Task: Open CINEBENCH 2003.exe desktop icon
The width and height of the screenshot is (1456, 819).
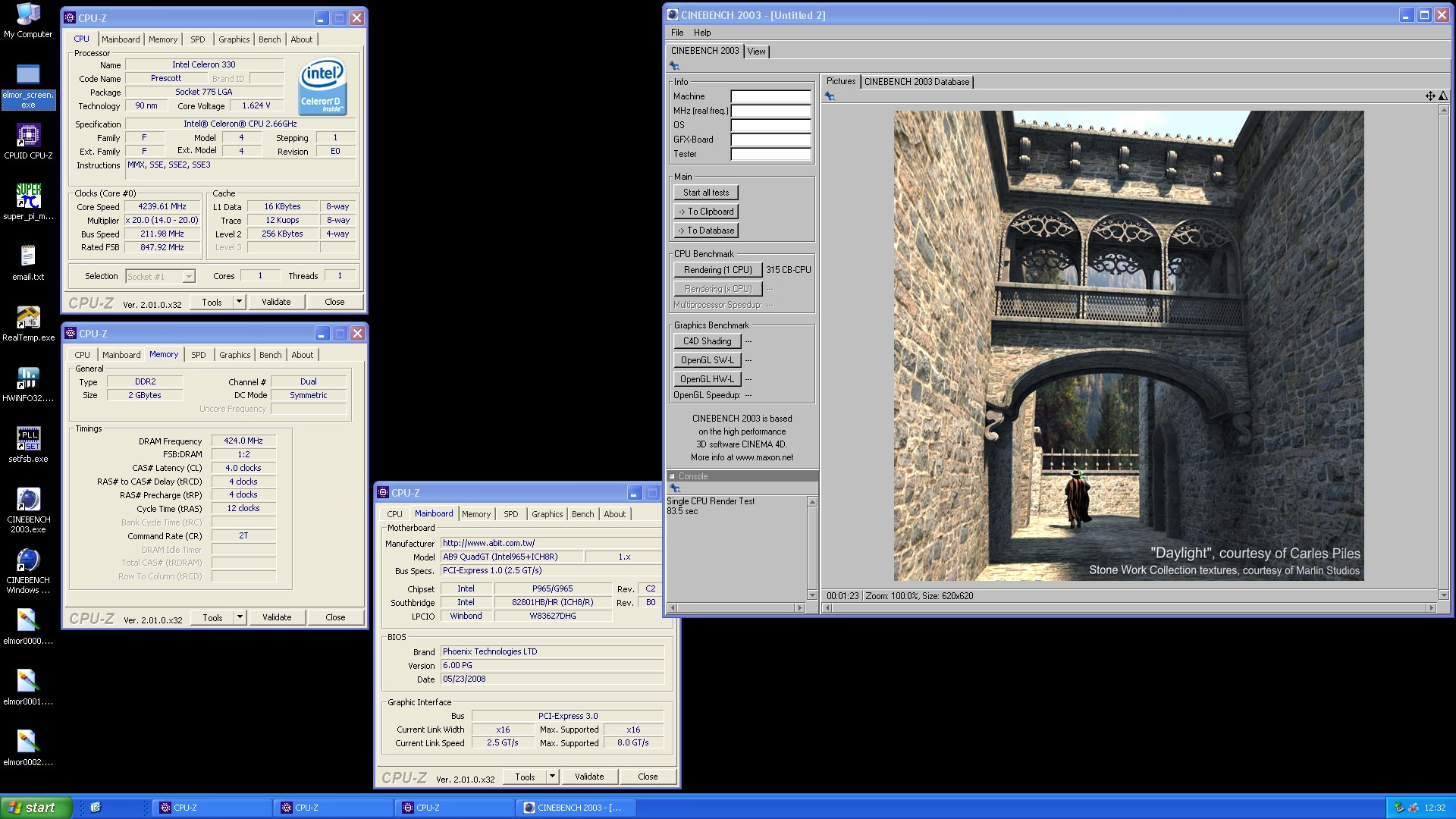Action: point(28,510)
